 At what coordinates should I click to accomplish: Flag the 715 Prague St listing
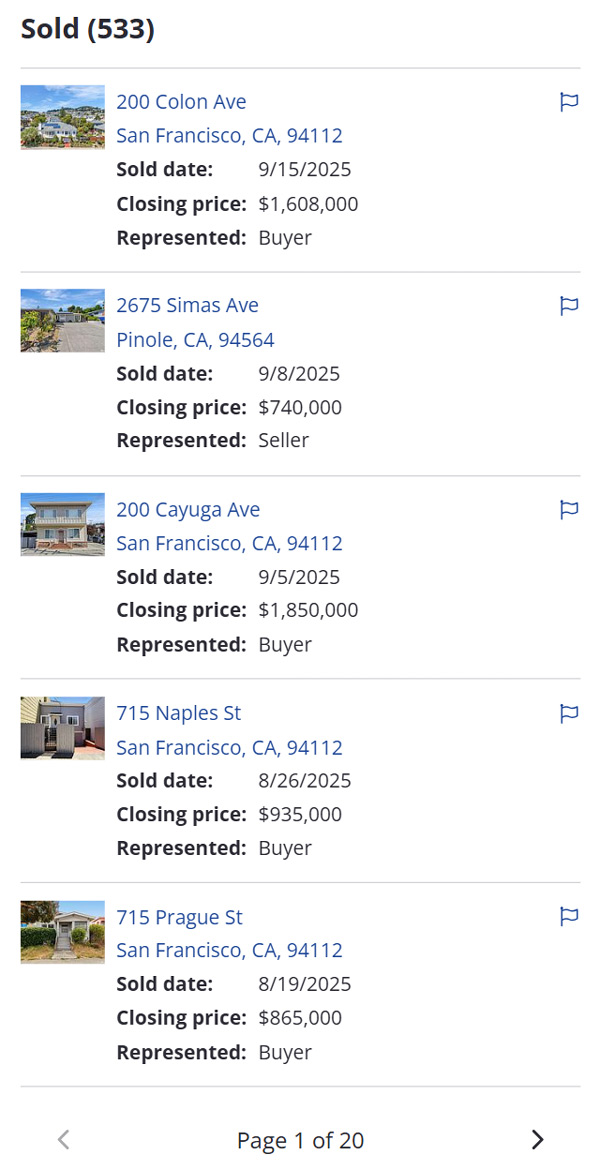click(x=569, y=917)
